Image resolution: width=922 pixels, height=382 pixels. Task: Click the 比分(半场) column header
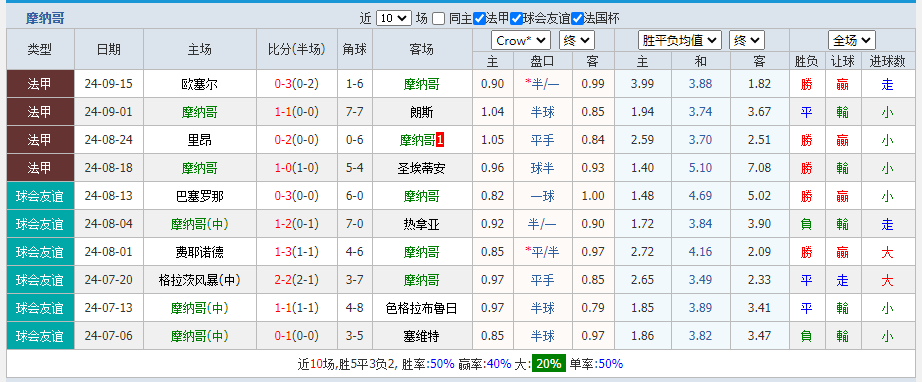(x=296, y=49)
